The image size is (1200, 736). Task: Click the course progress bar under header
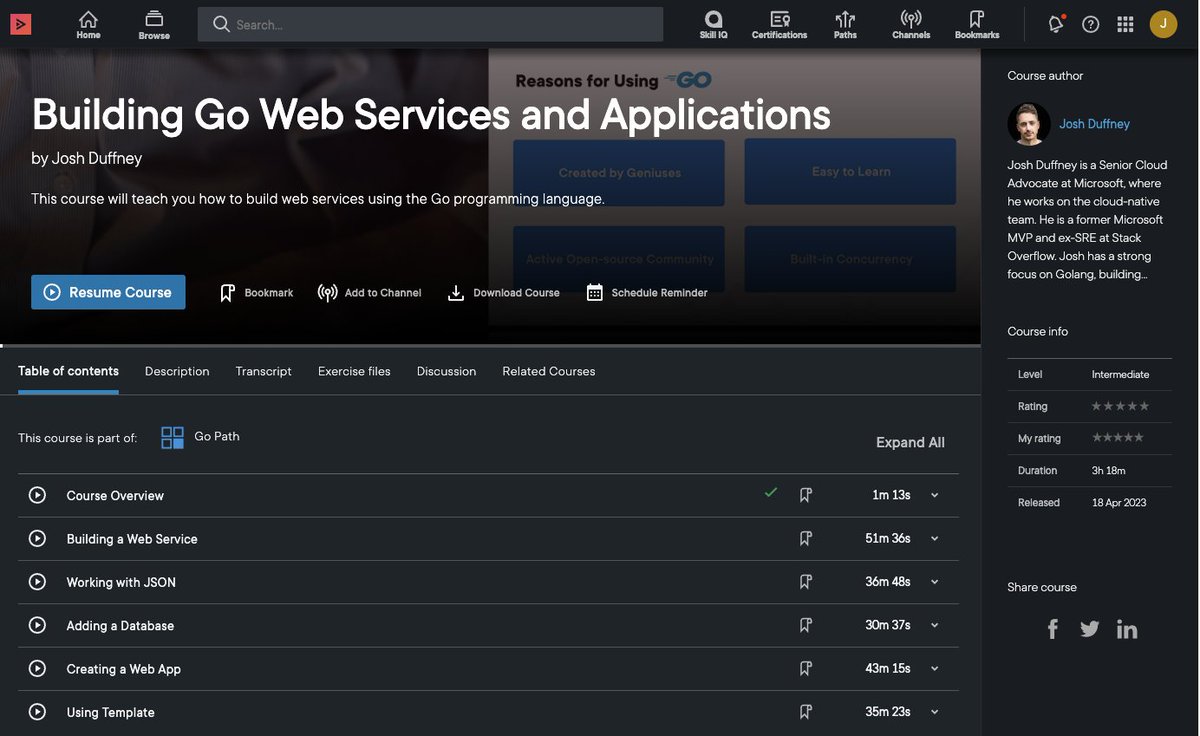tap(490, 345)
